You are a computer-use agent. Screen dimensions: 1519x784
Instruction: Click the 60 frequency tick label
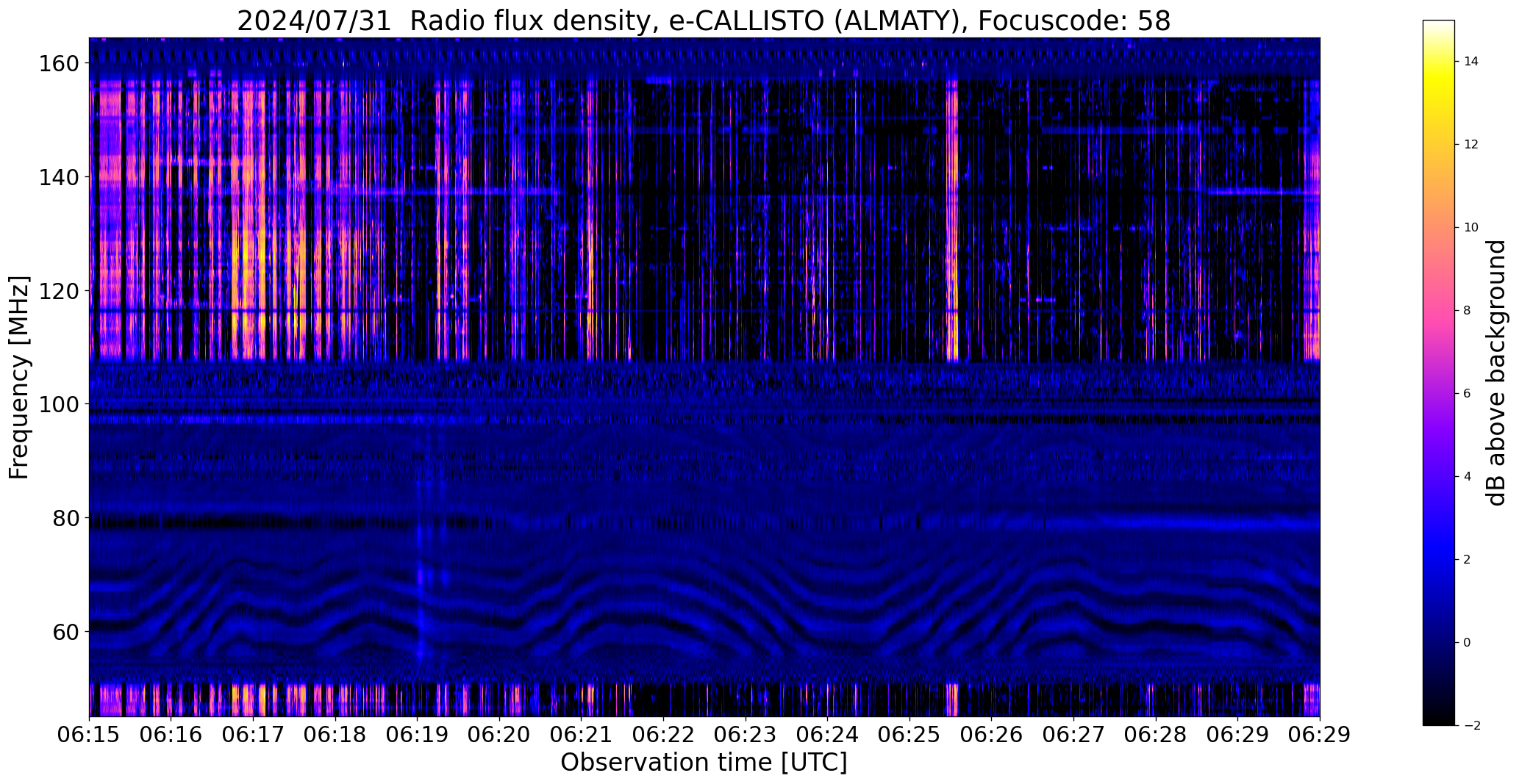[65, 631]
